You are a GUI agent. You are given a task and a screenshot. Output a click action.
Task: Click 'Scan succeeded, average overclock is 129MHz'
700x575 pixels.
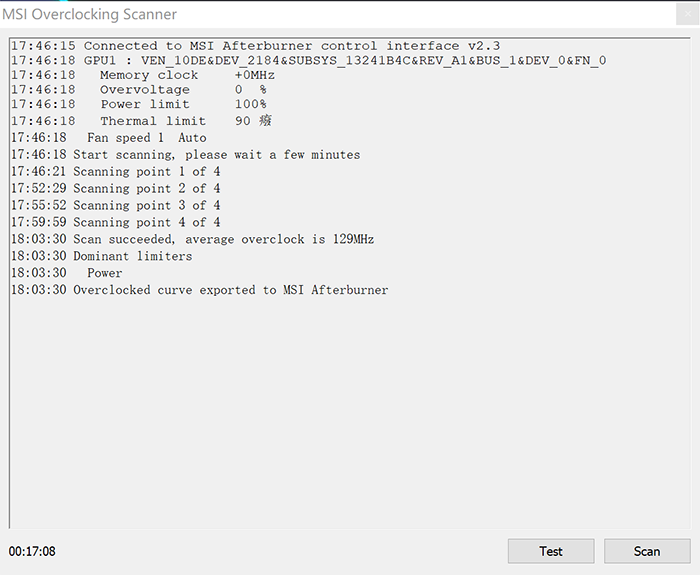[x=192, y=239]
